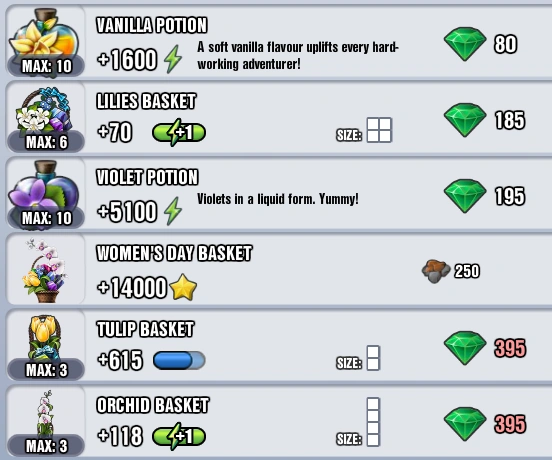
Task: Click the Orchid Basket vertical size grid
Action: (x=373, y=422)
